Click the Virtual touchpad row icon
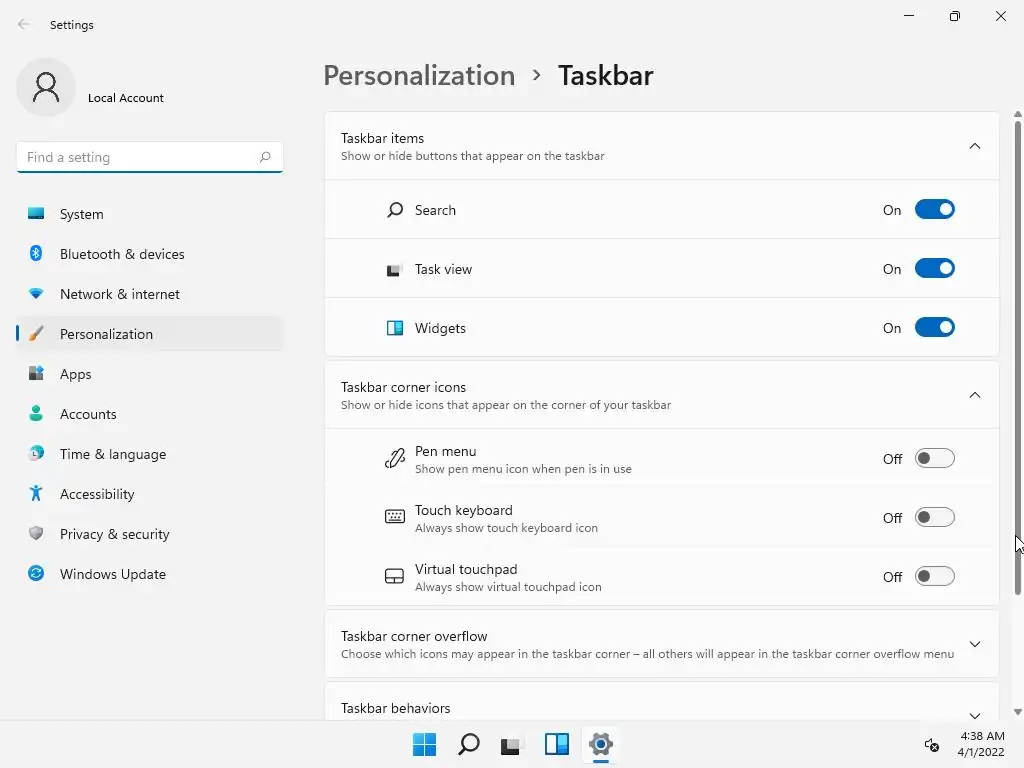Screen dimensions: 1024x768 394,576
